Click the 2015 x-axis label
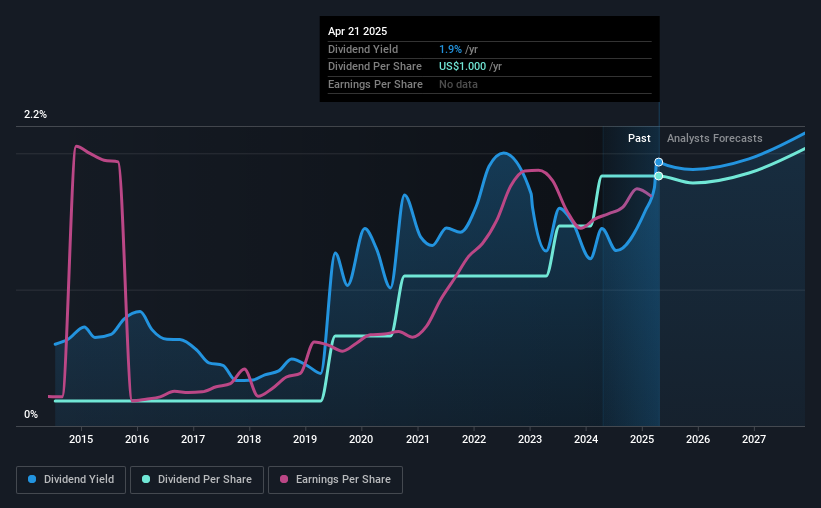 [x=81, y=439]
